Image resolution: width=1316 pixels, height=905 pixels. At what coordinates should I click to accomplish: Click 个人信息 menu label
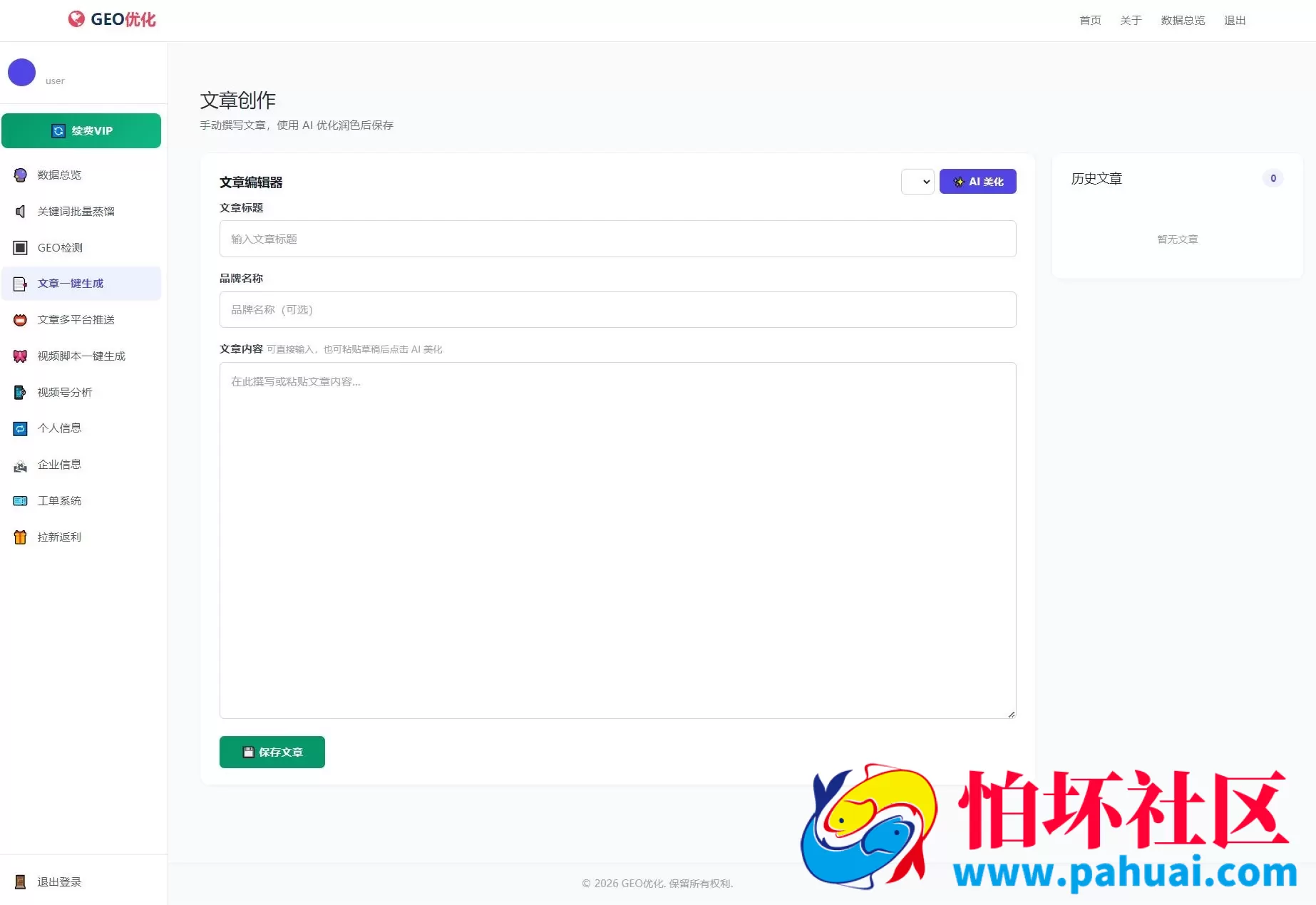click(59, 428)
